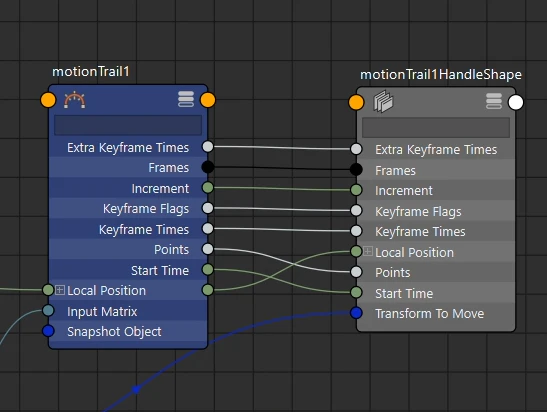Click the Snapshot Object blue input port
This screenshot has width=547, height=412.
coord(48,331)
